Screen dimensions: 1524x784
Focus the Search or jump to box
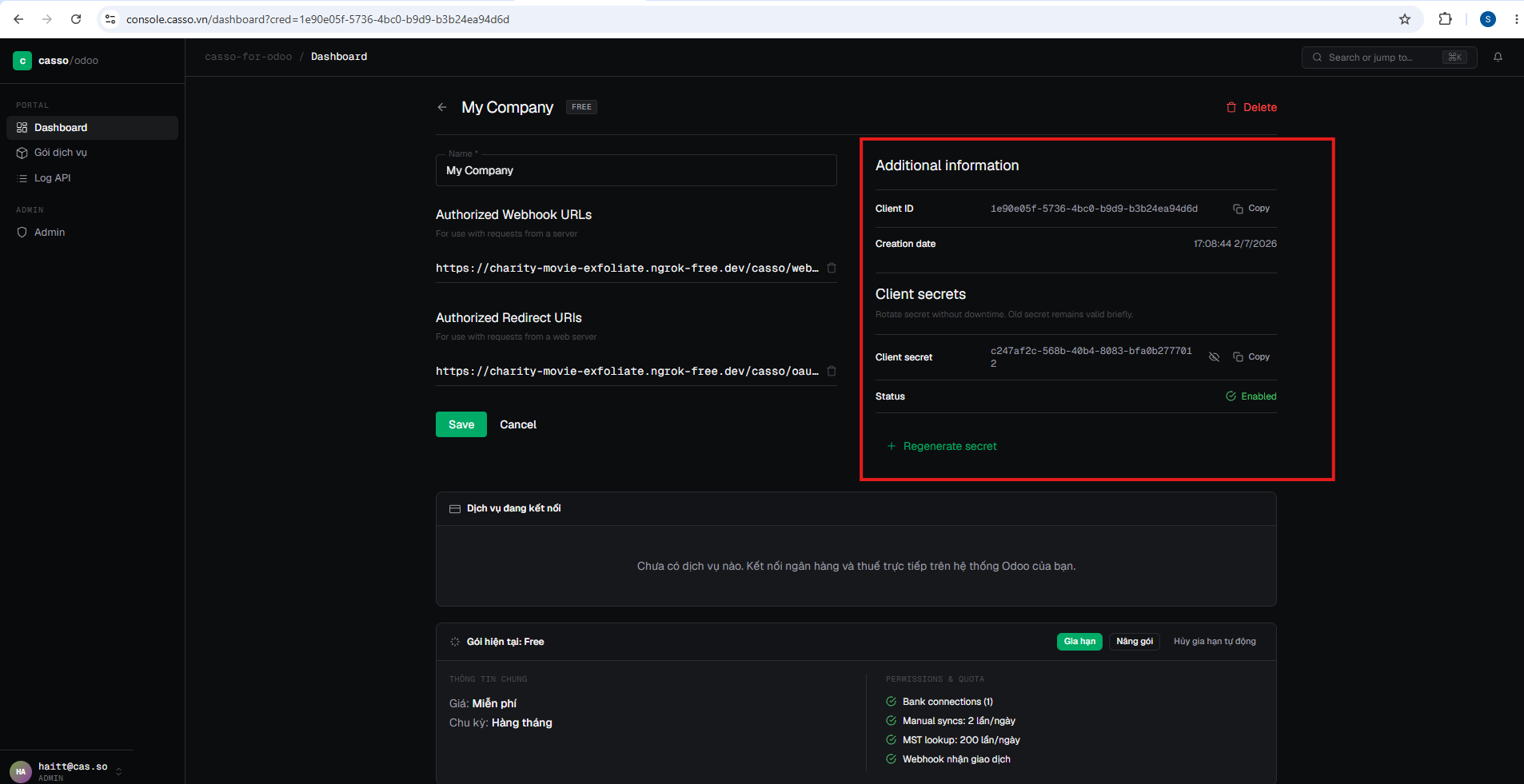click(1390, 58)
